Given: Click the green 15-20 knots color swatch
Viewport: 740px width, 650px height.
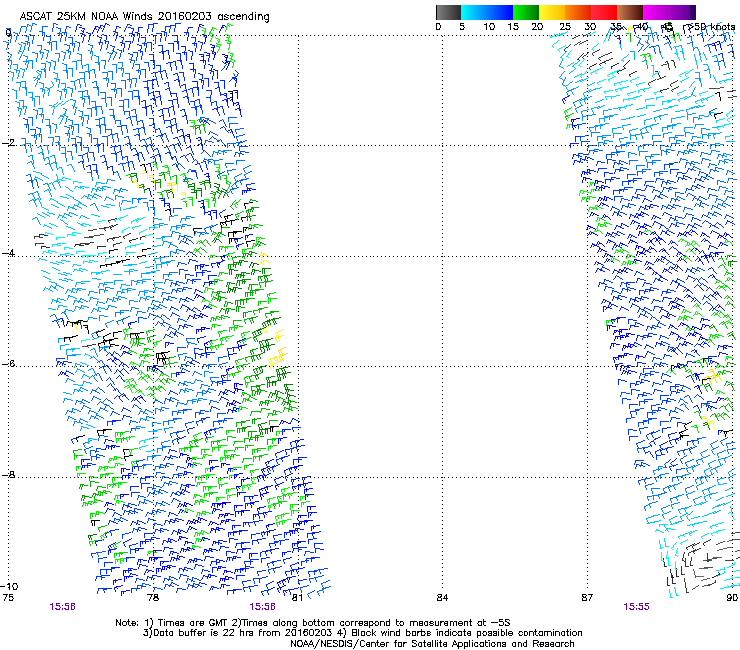Looking at the screenshot, I should click(x=526, y=12).
